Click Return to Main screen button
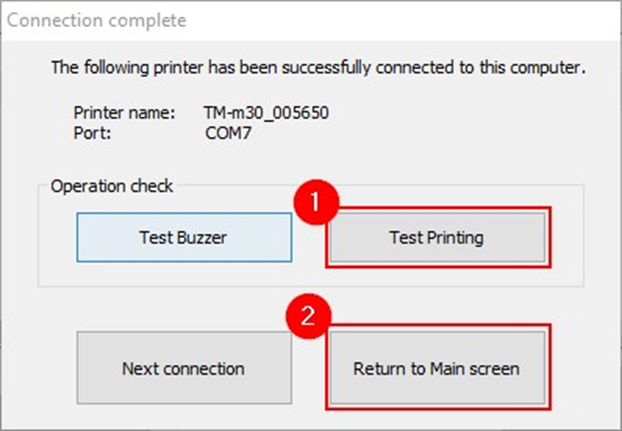The height and width of the screenshot is (431, 622). (x=436, y=369)
